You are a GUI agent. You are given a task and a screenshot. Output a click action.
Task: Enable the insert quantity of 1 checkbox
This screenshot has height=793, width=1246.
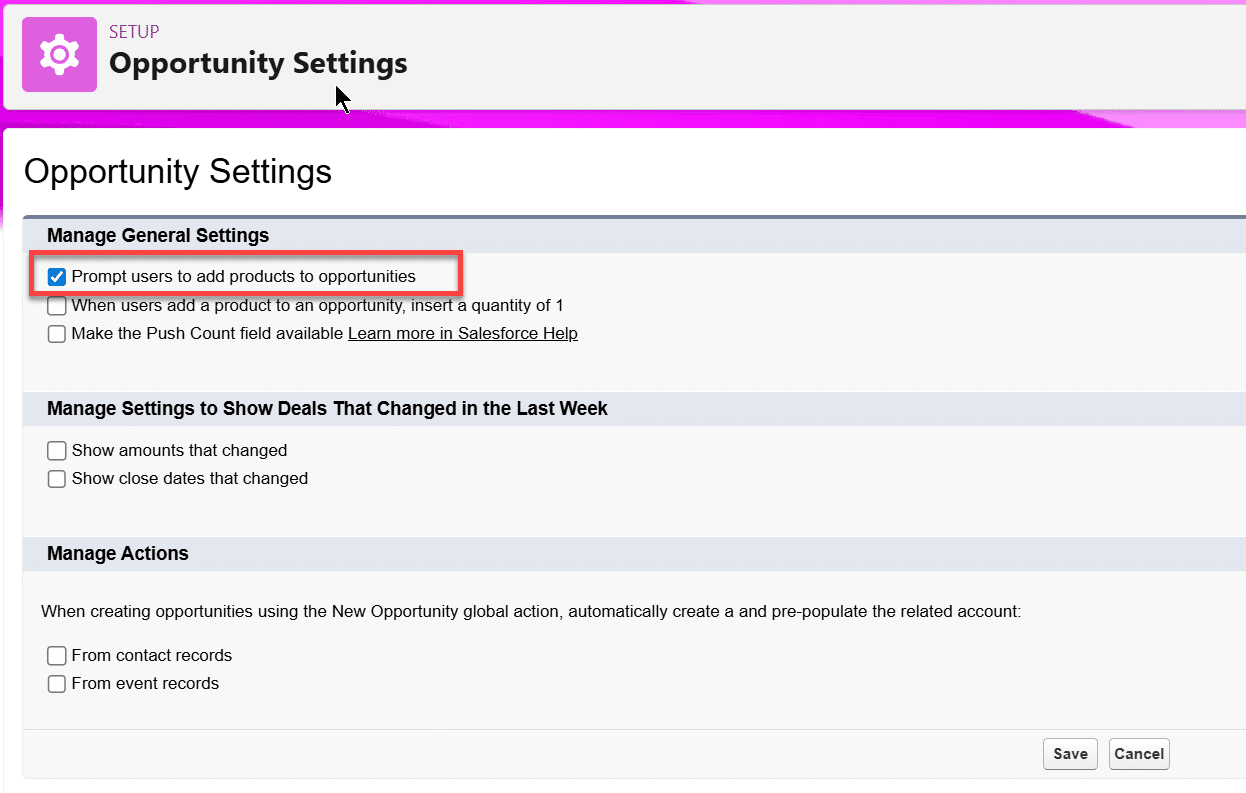tap(57, 306)
